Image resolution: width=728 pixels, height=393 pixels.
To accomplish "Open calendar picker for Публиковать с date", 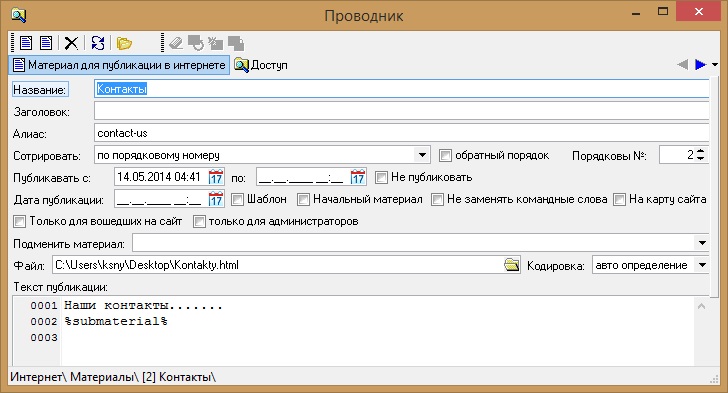I will coord(216,177).
